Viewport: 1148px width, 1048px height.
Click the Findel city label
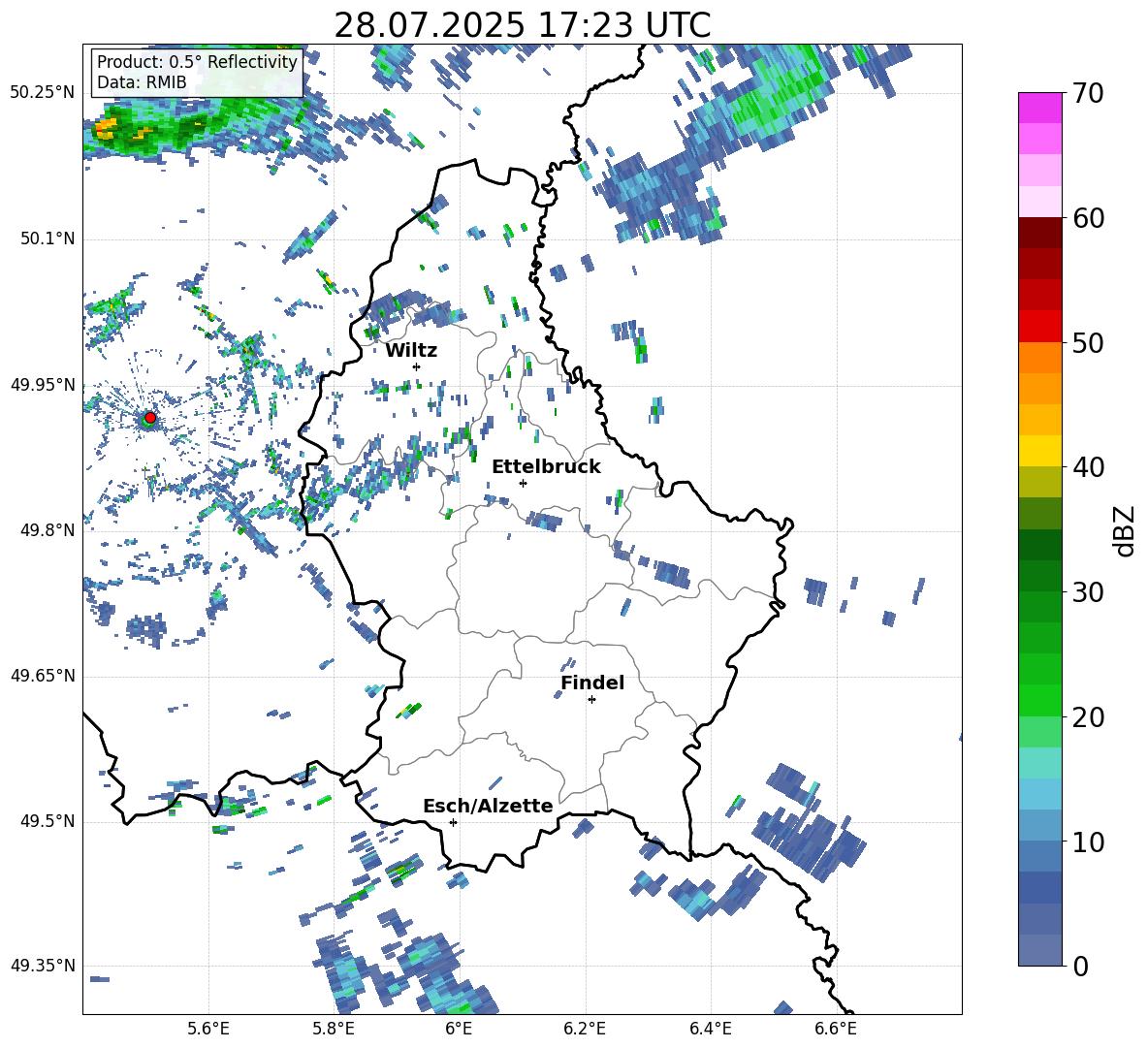(592, 683)
